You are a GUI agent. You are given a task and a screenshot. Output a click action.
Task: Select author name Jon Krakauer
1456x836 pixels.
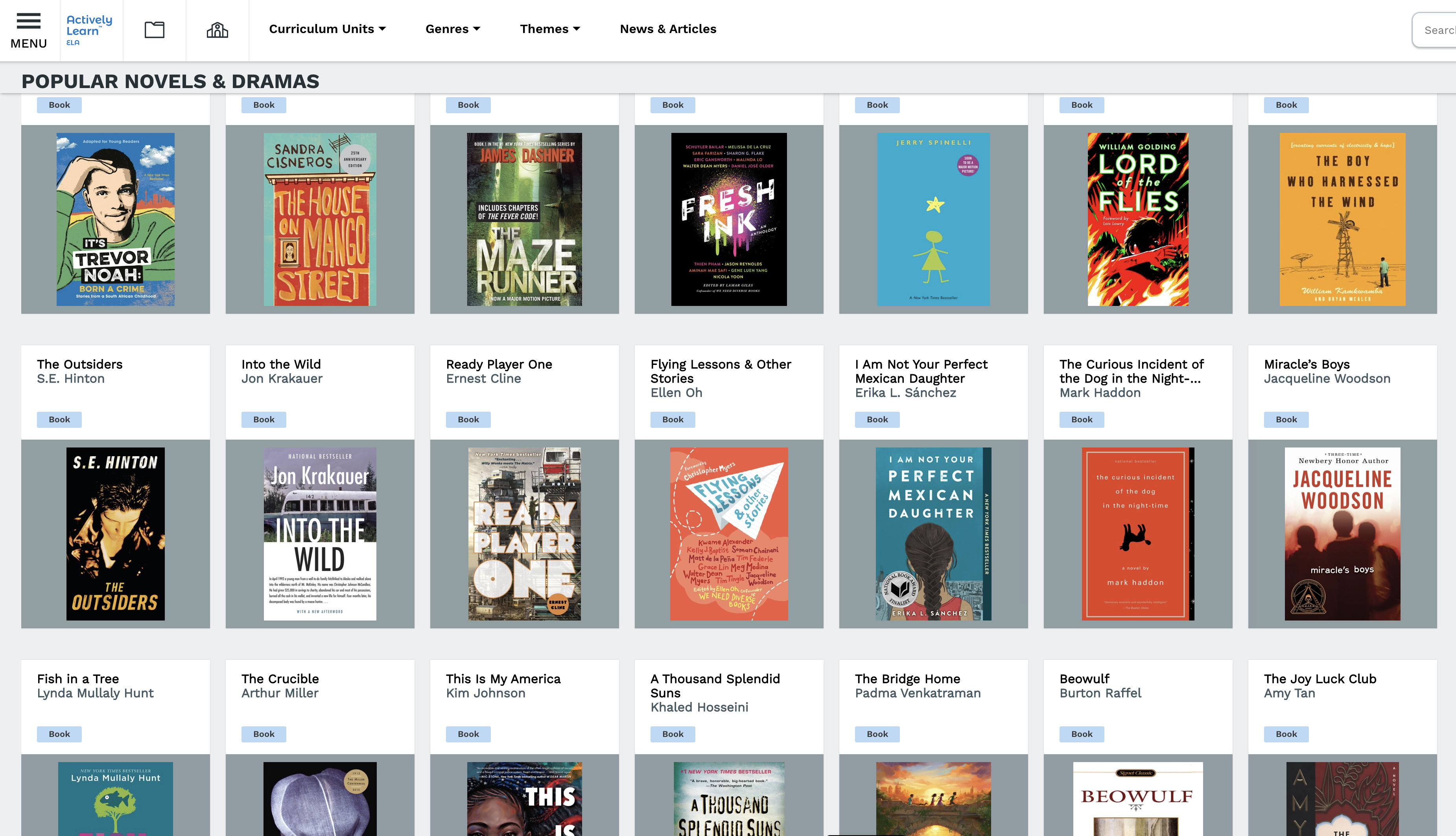[x=282, y=378]
